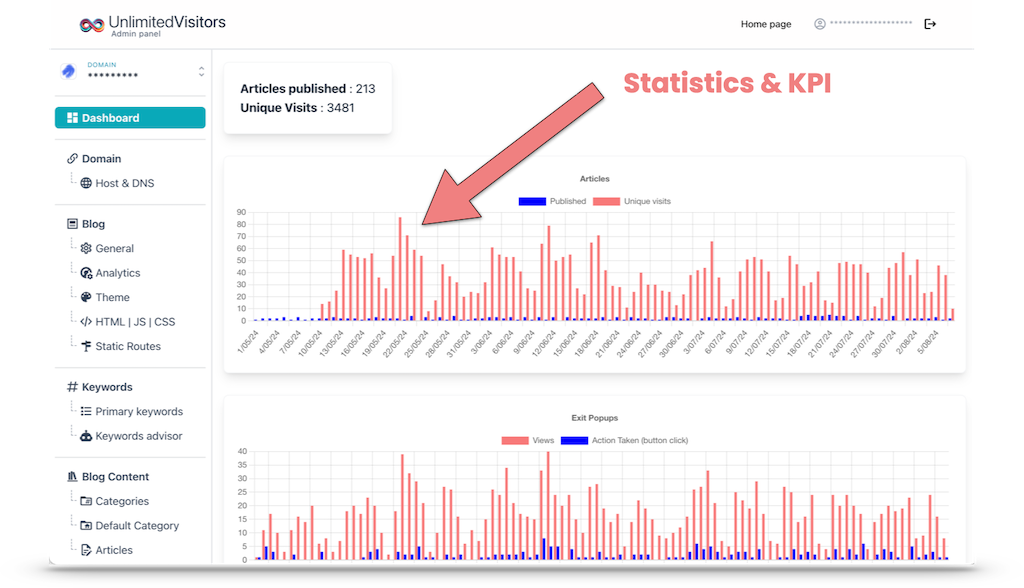
Task: Select the Dashboard menu item
Action: point(130,118)
